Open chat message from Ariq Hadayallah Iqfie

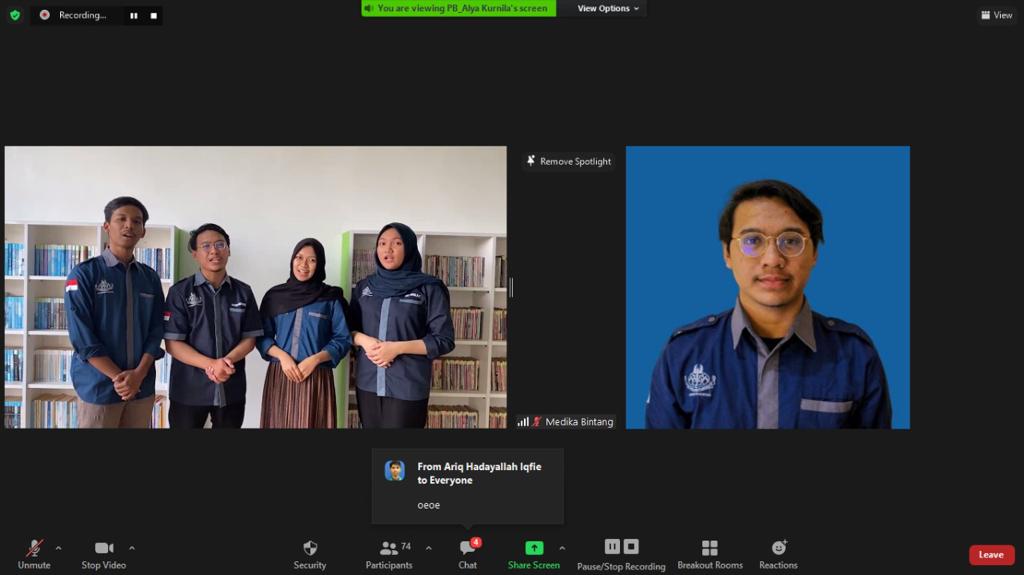[x=468, y=485]
